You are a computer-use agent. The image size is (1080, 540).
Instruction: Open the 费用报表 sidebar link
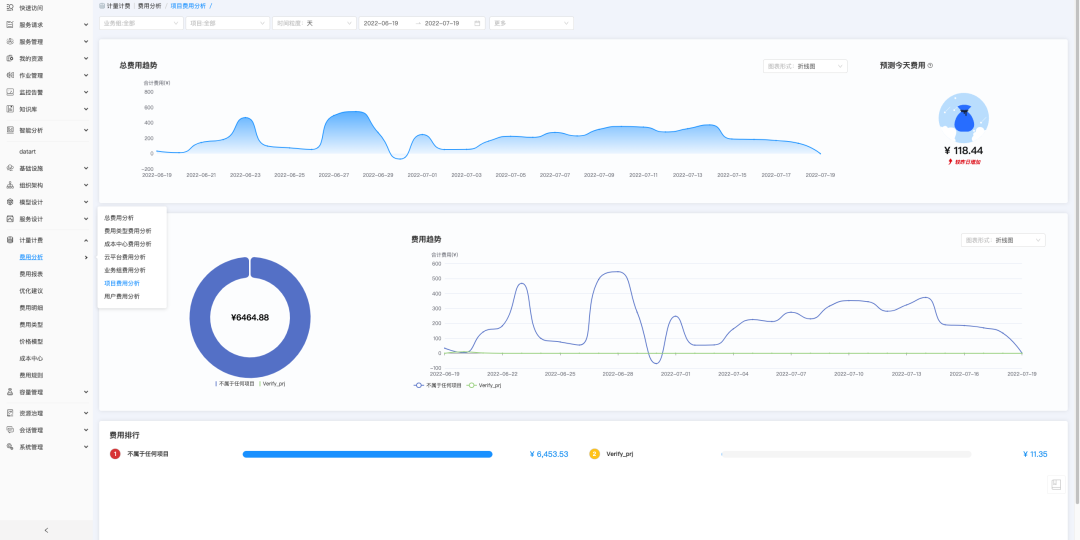31,274
